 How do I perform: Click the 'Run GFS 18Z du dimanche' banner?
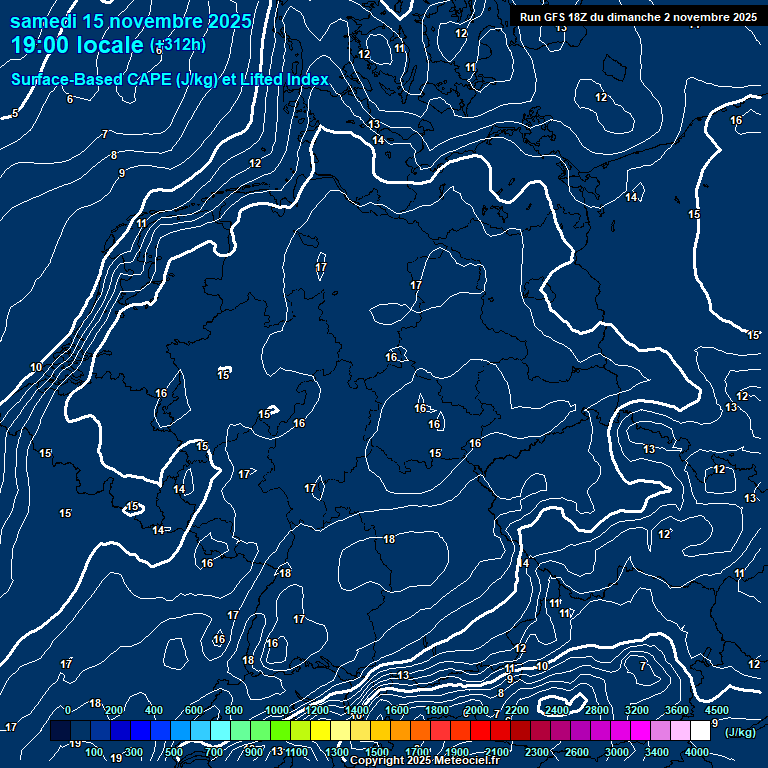tap(638, 17)
